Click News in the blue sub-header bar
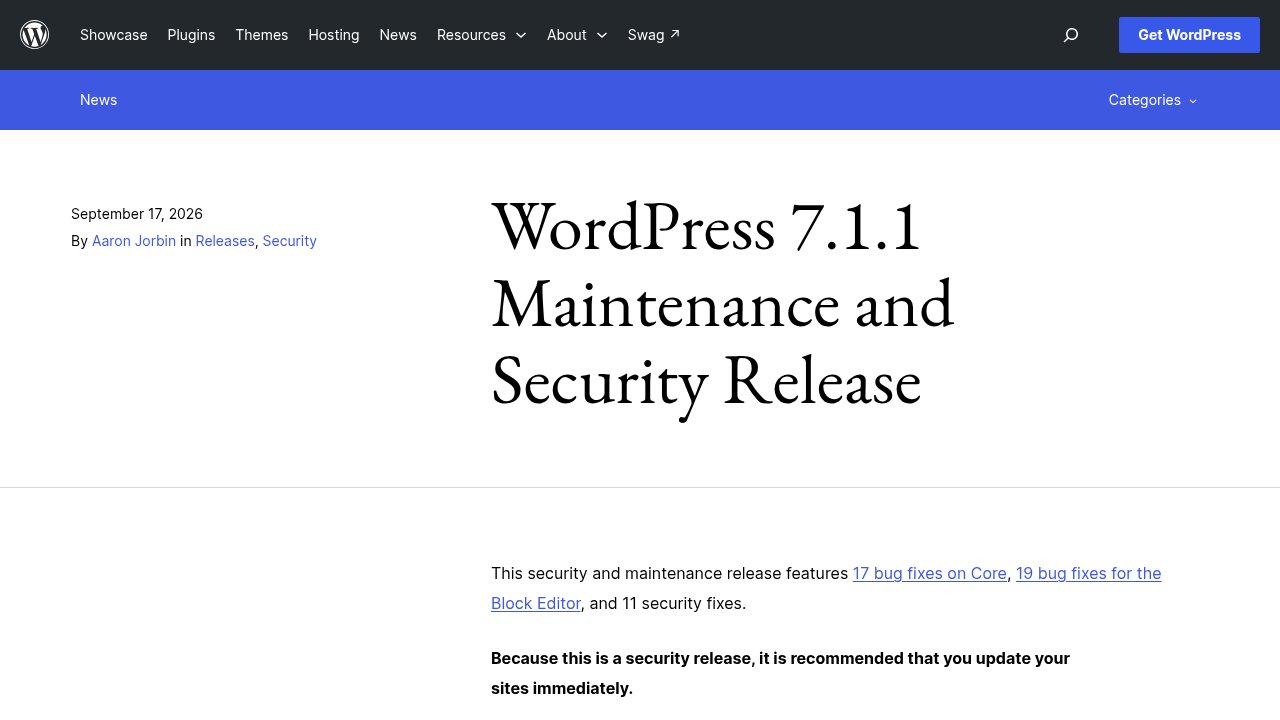This screenshot has height=720, width=1280. [99, 100]
